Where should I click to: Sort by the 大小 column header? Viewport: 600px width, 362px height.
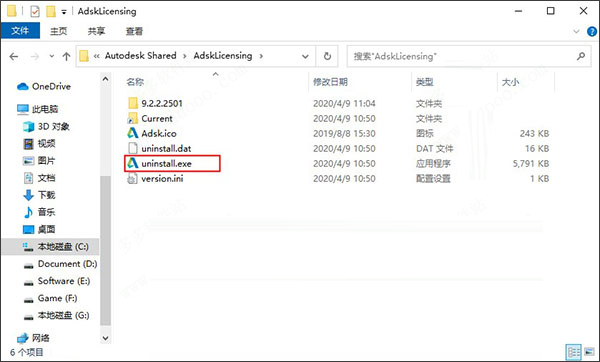click(510, 82)
